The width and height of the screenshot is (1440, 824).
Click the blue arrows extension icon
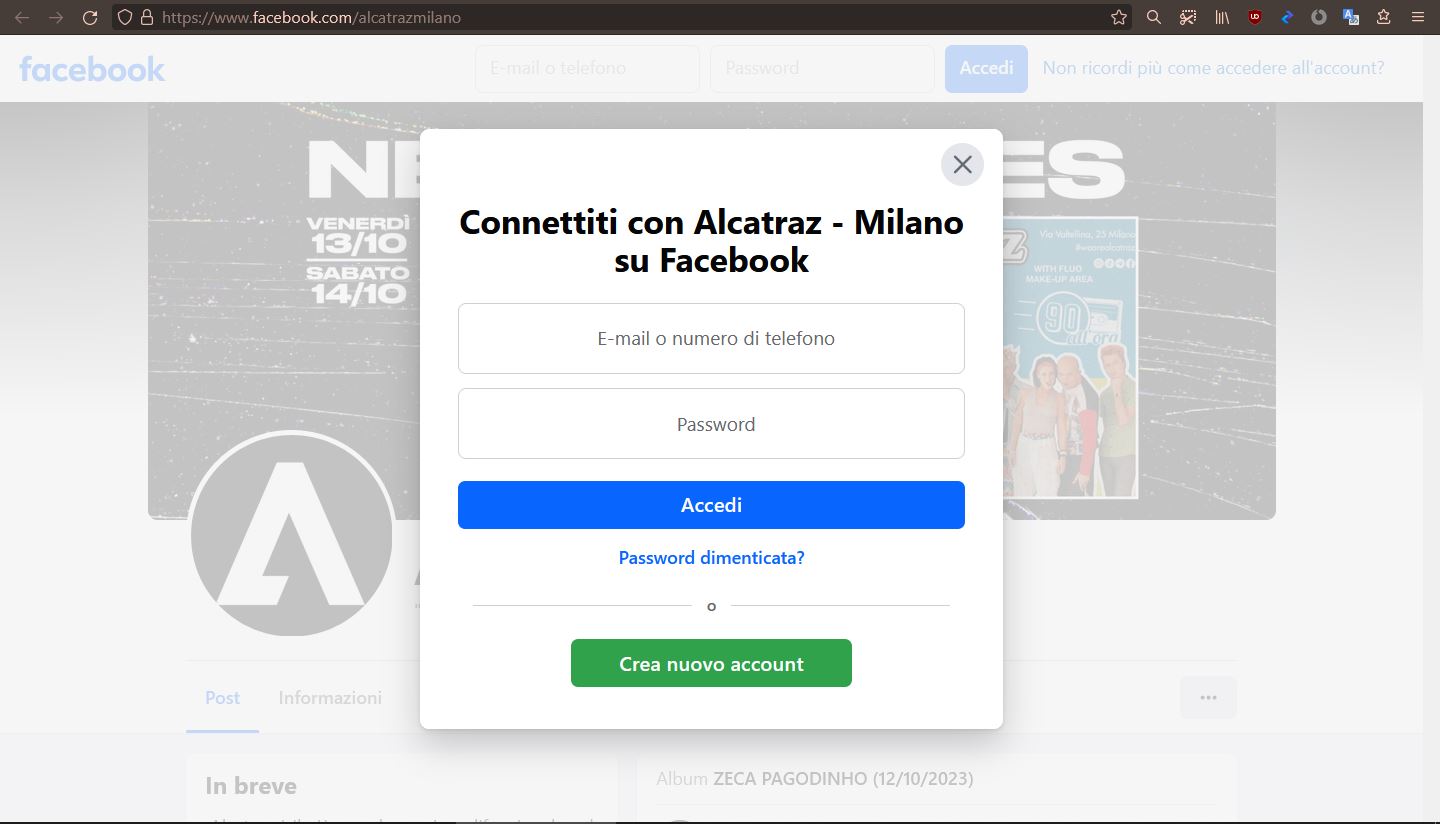tap(1287, 17)
